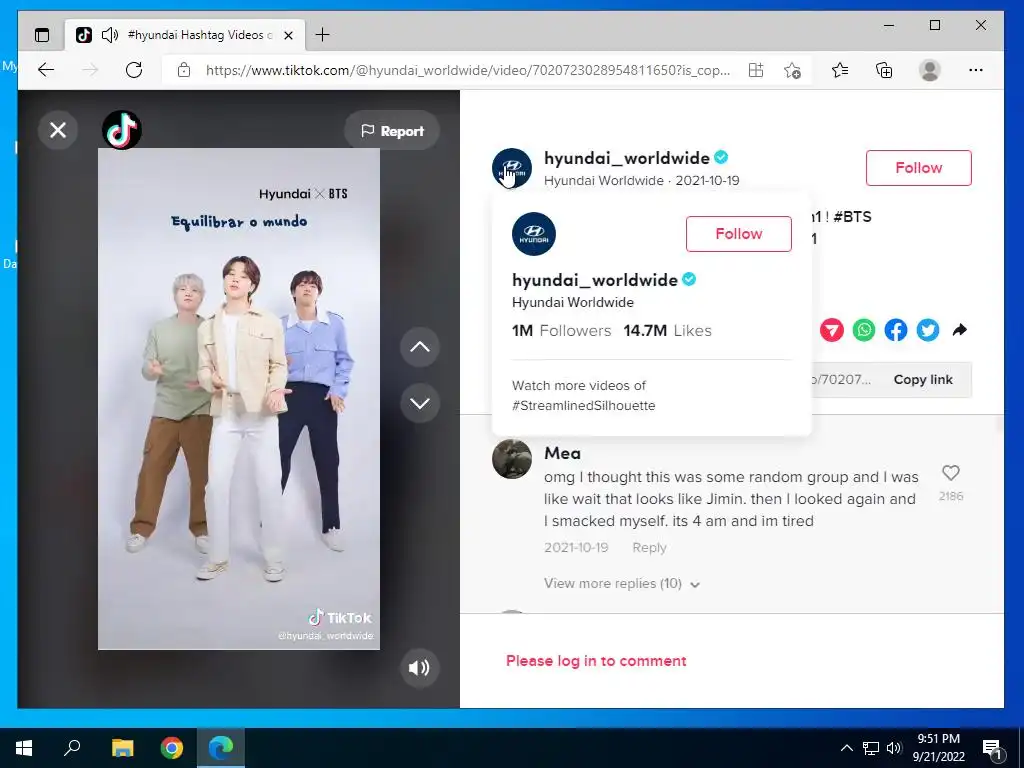The width and height of the screenshot is (1024, 768).
Task: Show hidden system tray icons
Action: (846, 748)
